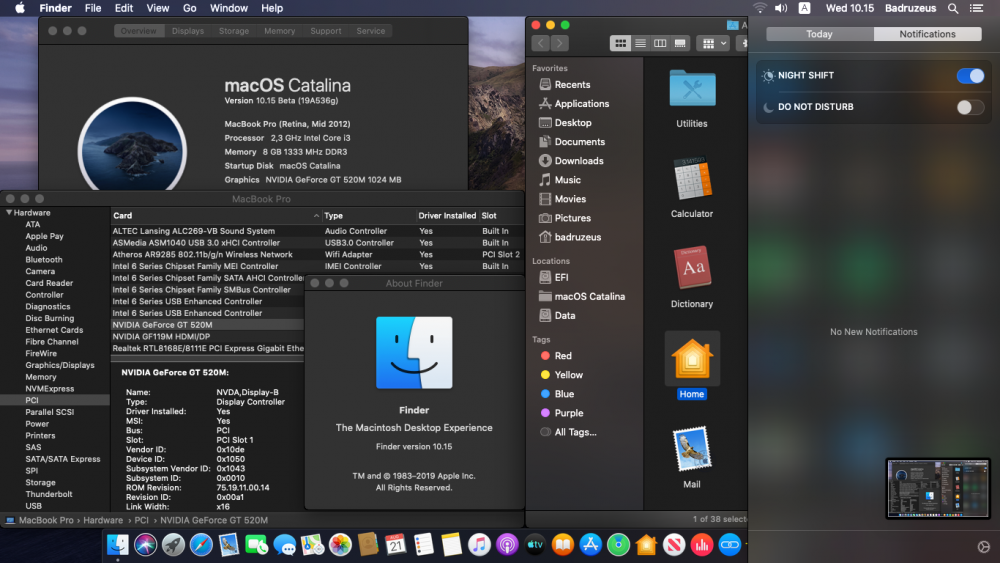The image size is (1000, 563).
Task: Click All Tags in Finder sidebar
Action: coord(575,432)
